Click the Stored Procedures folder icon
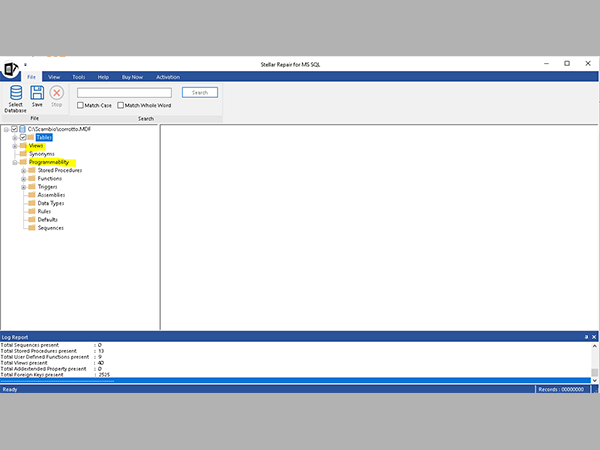Image resolution: width=600 pixels, height=450 pixels. (x=32, y=170)
